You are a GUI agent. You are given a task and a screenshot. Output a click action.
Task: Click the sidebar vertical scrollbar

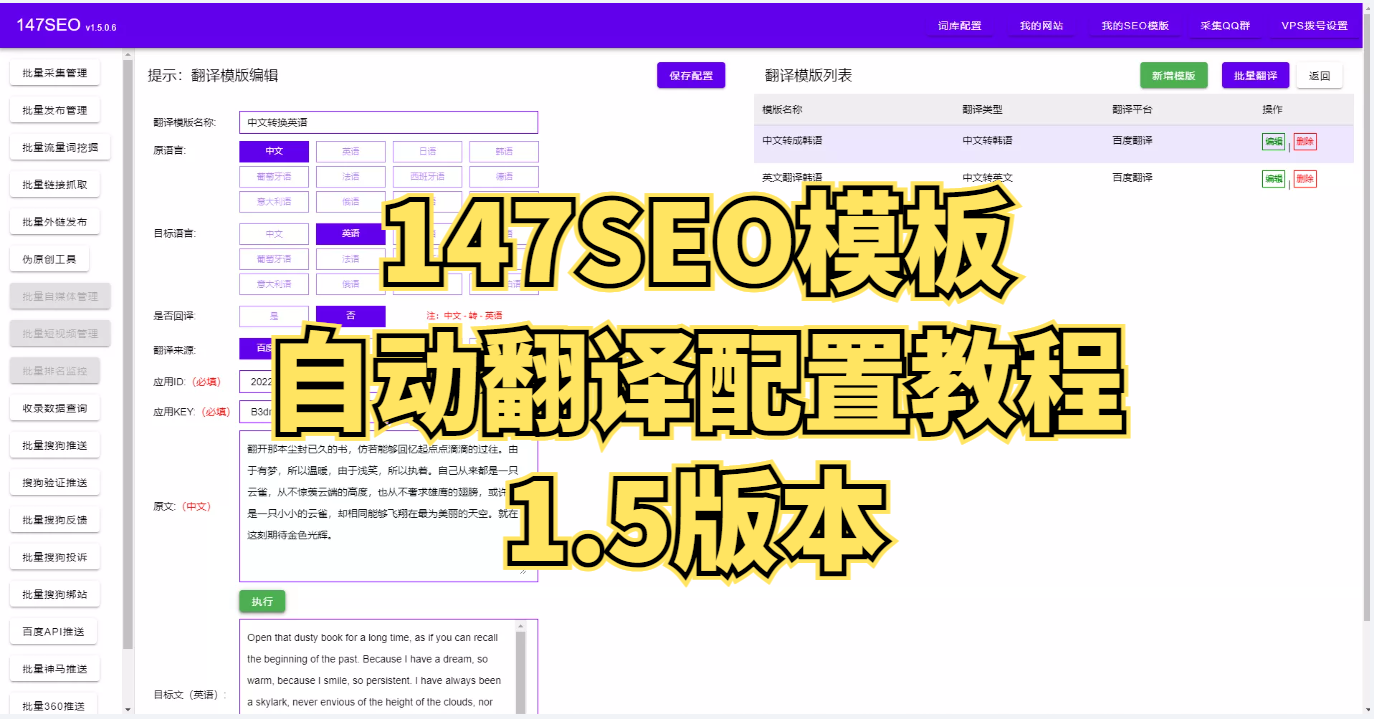tap(127, 355)
